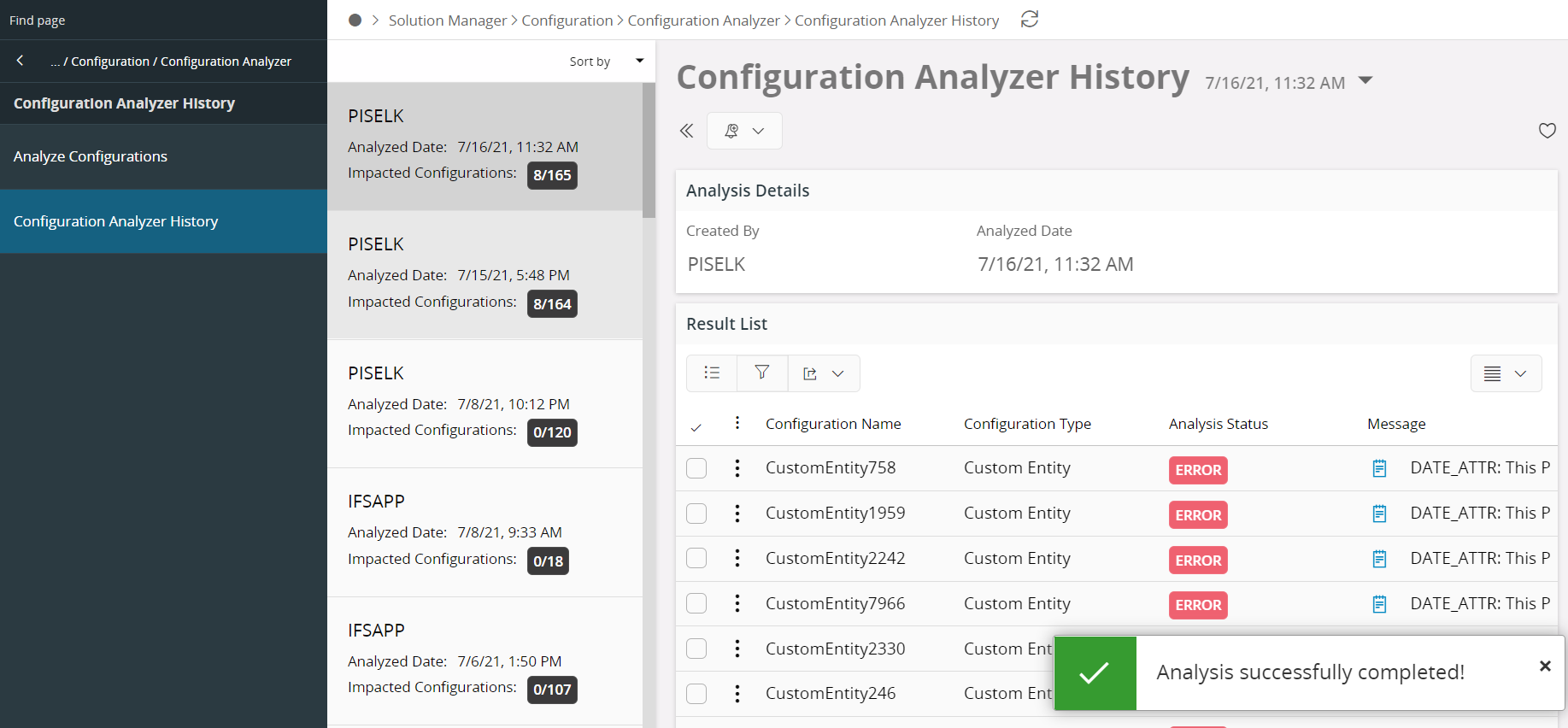The height and width of the screenshot is (728, 1568).
Task: Click the home circle icon in breadcrumb
Action: (355, 20)
